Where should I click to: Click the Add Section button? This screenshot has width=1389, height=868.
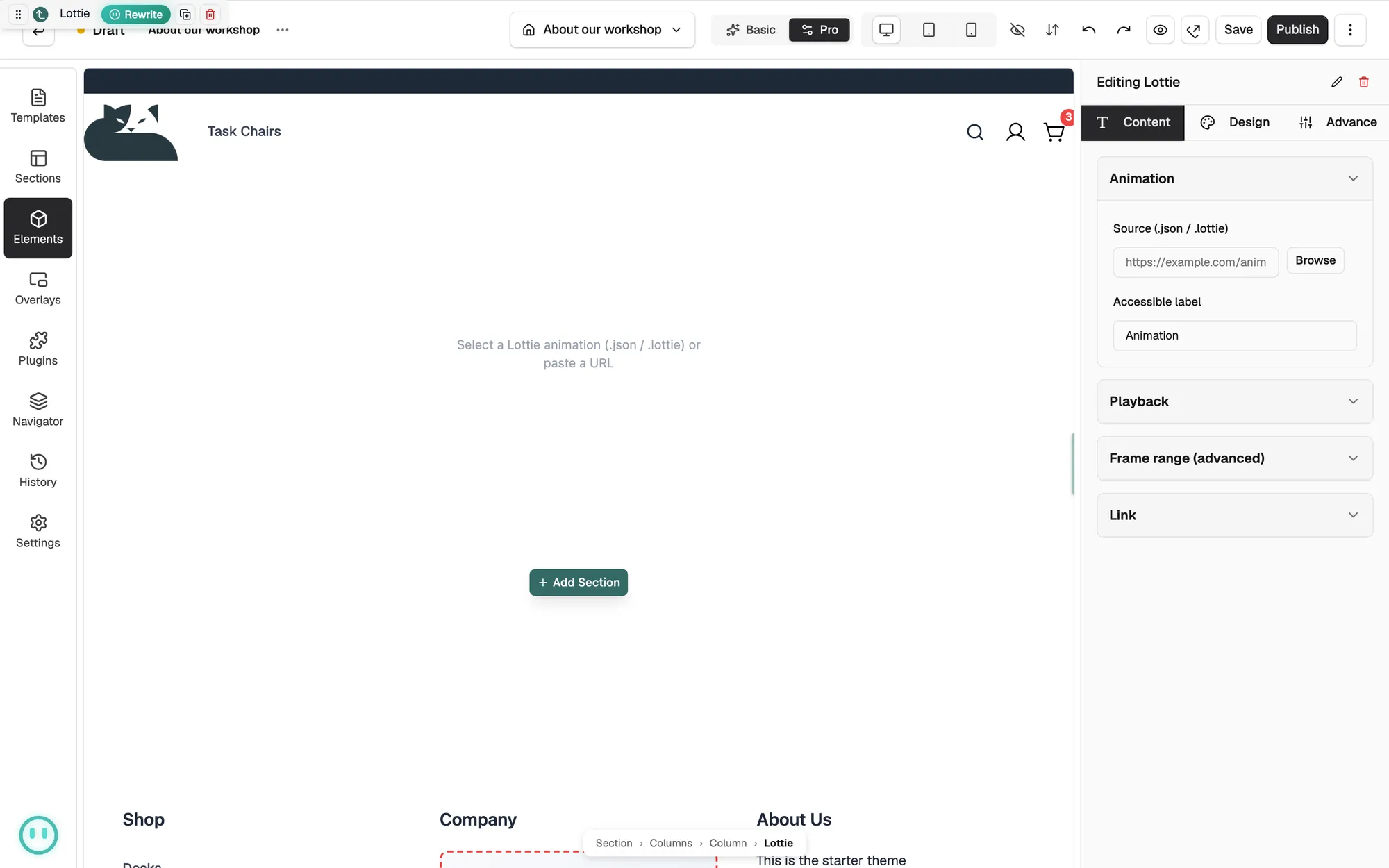tap(579, 583)
